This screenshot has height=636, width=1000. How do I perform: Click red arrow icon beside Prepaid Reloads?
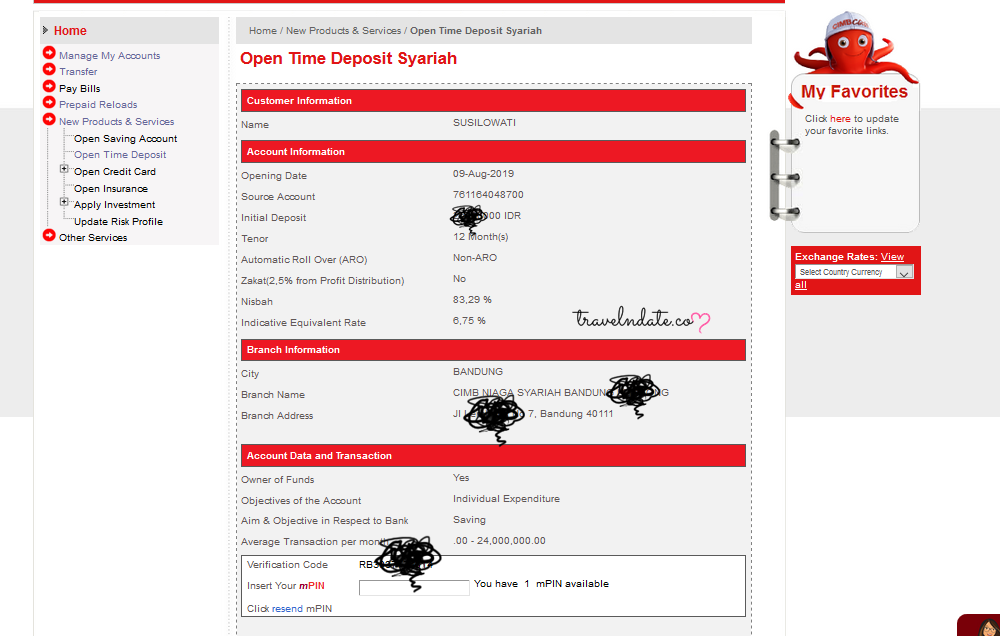pos(49,102)
